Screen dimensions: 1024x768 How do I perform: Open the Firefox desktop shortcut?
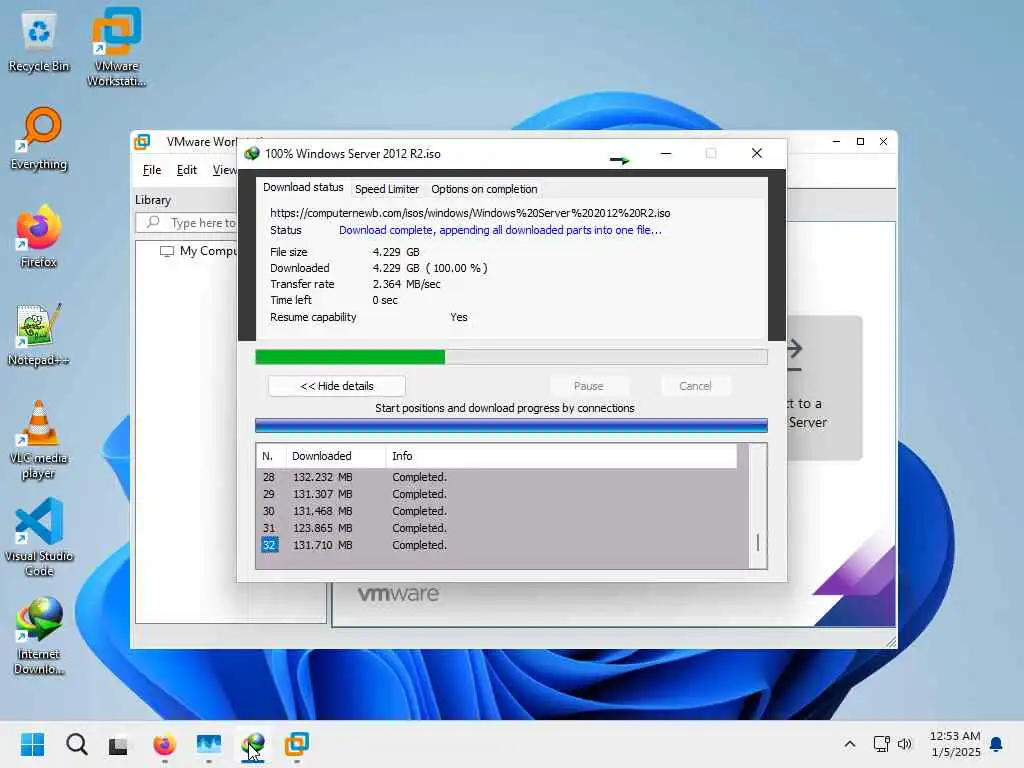[39, 236]
